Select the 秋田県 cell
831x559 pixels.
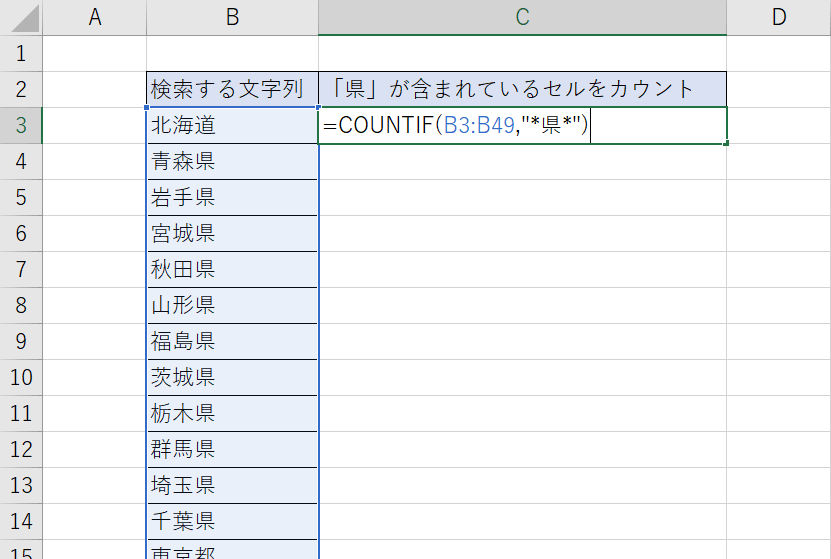[x=232, y=270]
